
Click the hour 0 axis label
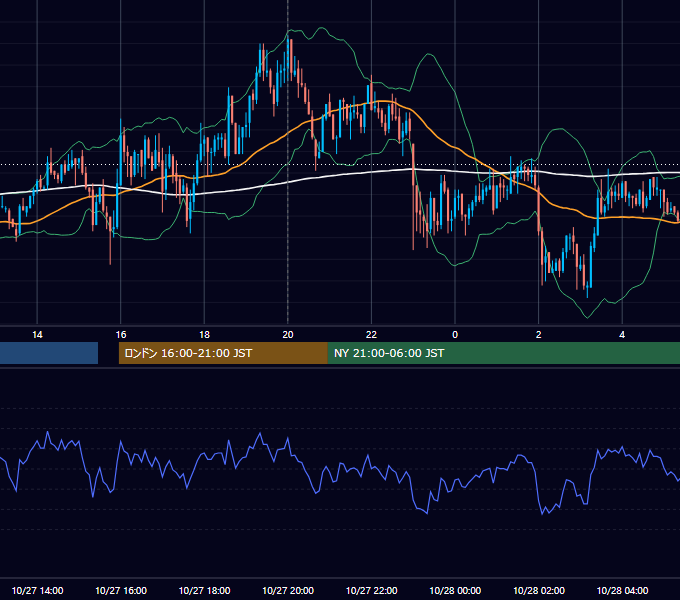point(455,335)
